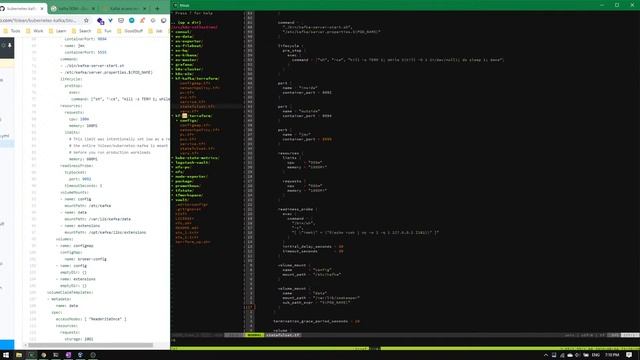Image resolution: width=640 pixels, height=360 pixels.
Task: Expand the es-filebeat/ directory
Action: [x=188, y=46]
